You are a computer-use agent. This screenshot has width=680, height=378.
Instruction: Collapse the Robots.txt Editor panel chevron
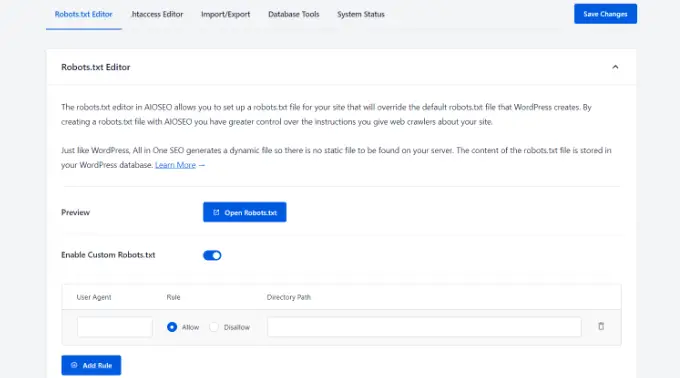coord(615,67)
